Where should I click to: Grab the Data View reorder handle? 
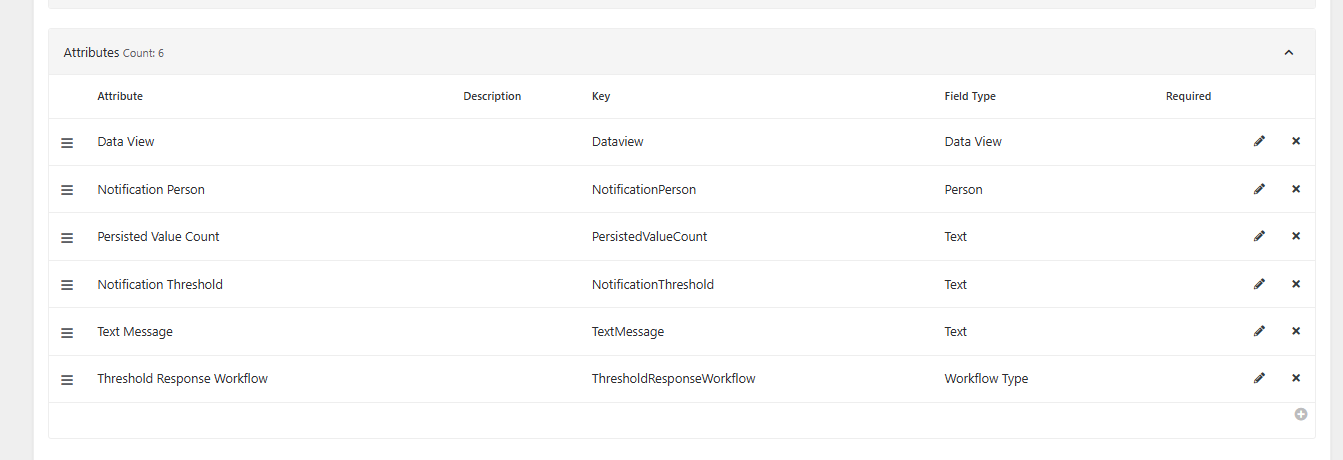[x=67, y=143]
